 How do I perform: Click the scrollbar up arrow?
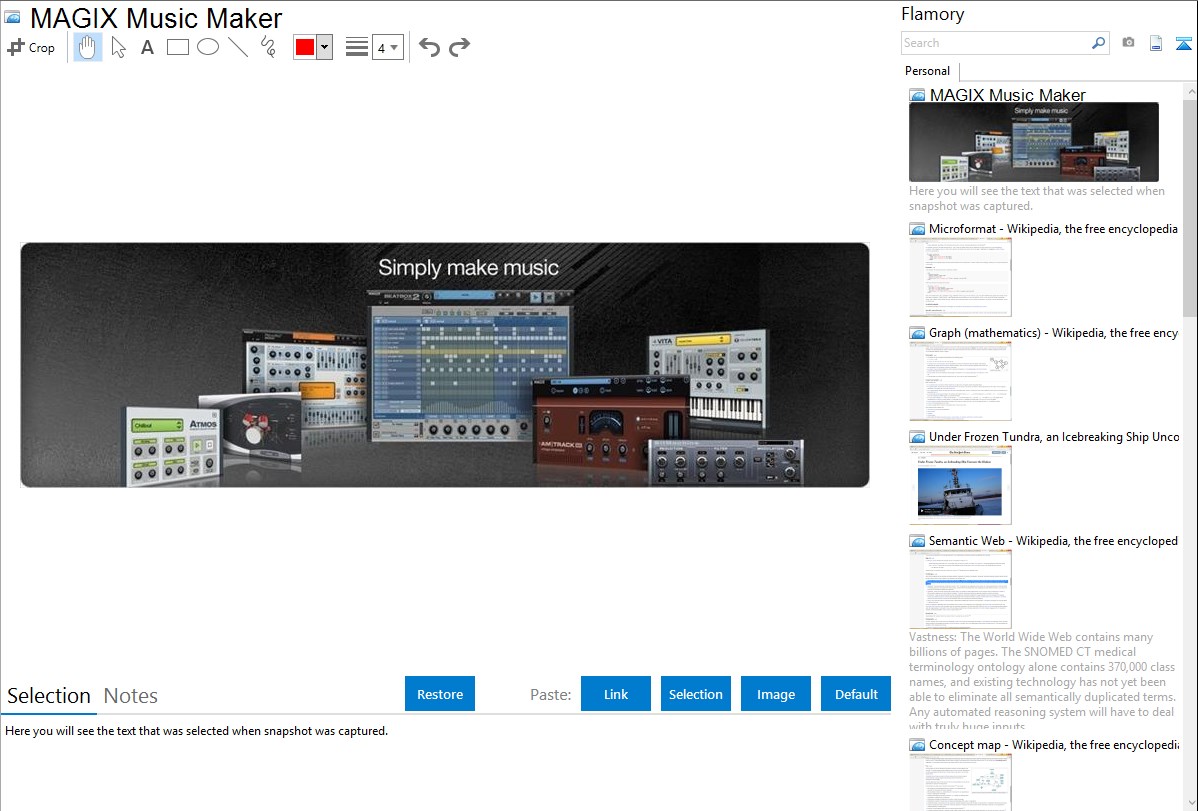coord(1190,91)
